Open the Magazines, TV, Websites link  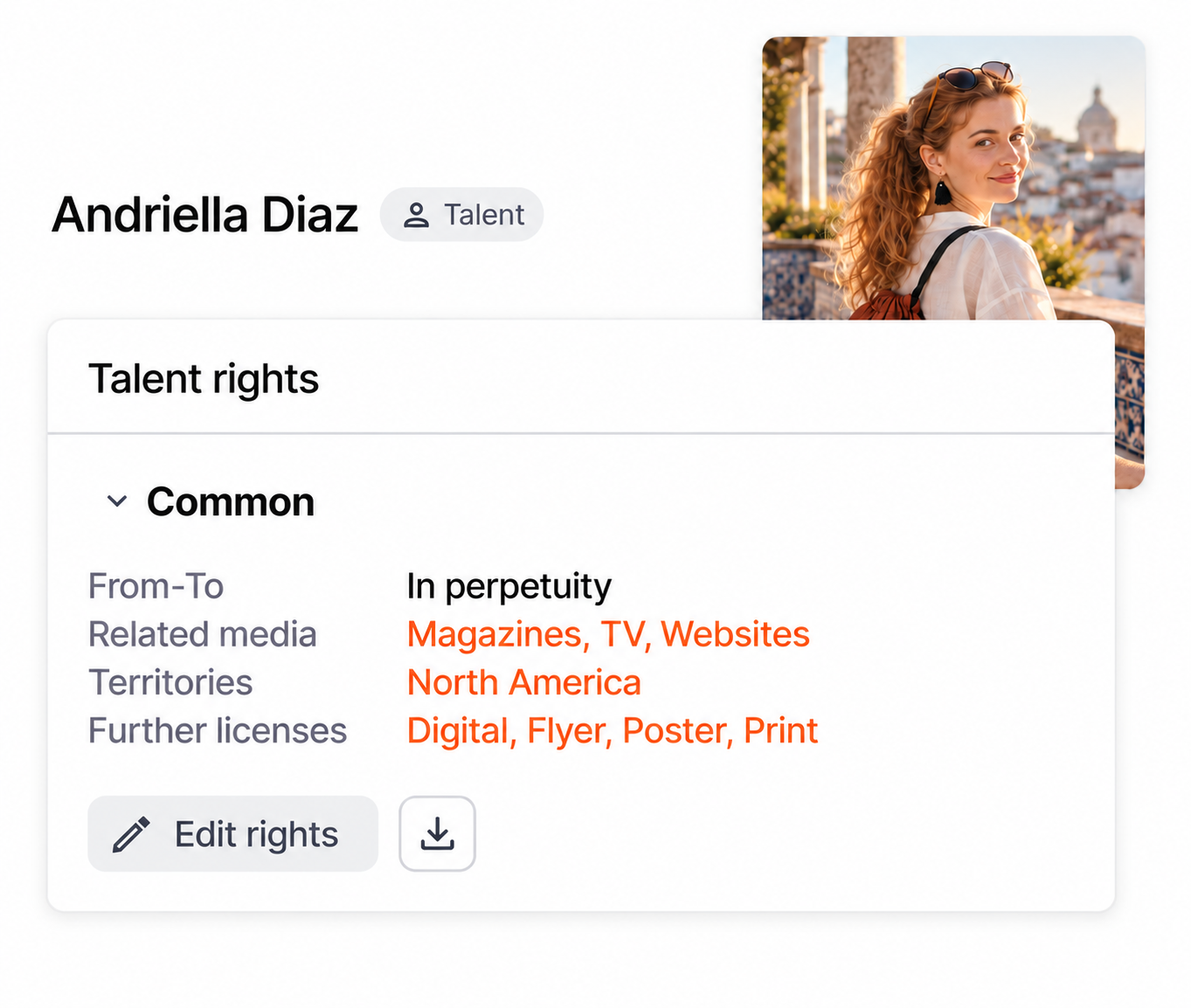pyautogui.click(x=608, y=634)
